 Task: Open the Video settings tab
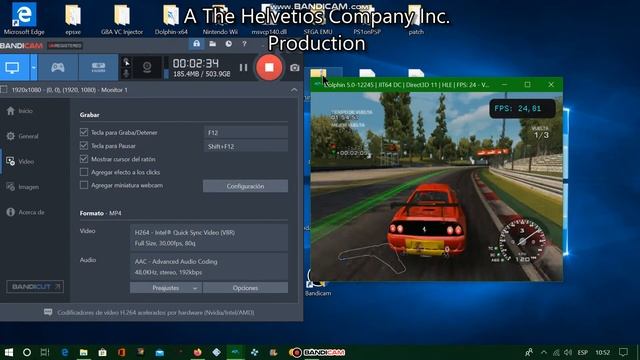coord(20,162)
